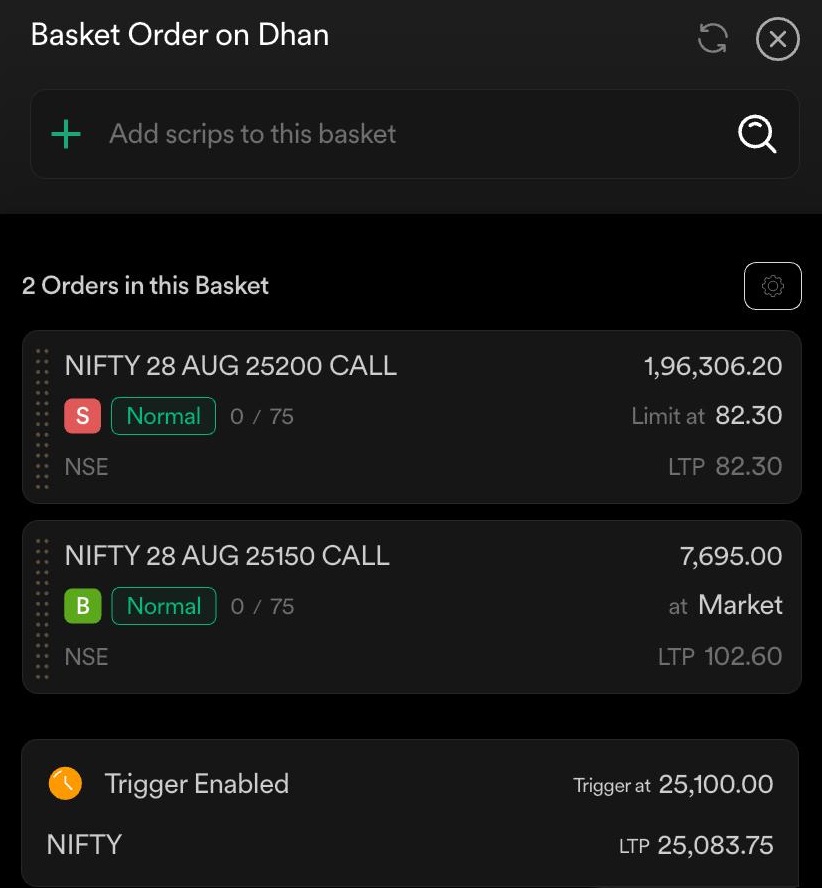The width and height of the screenshot is (822, 888).
Task: Open NIFTY 28 AUG 25150 CALL order
Action: pyautogui.click(x=227, y=556)
